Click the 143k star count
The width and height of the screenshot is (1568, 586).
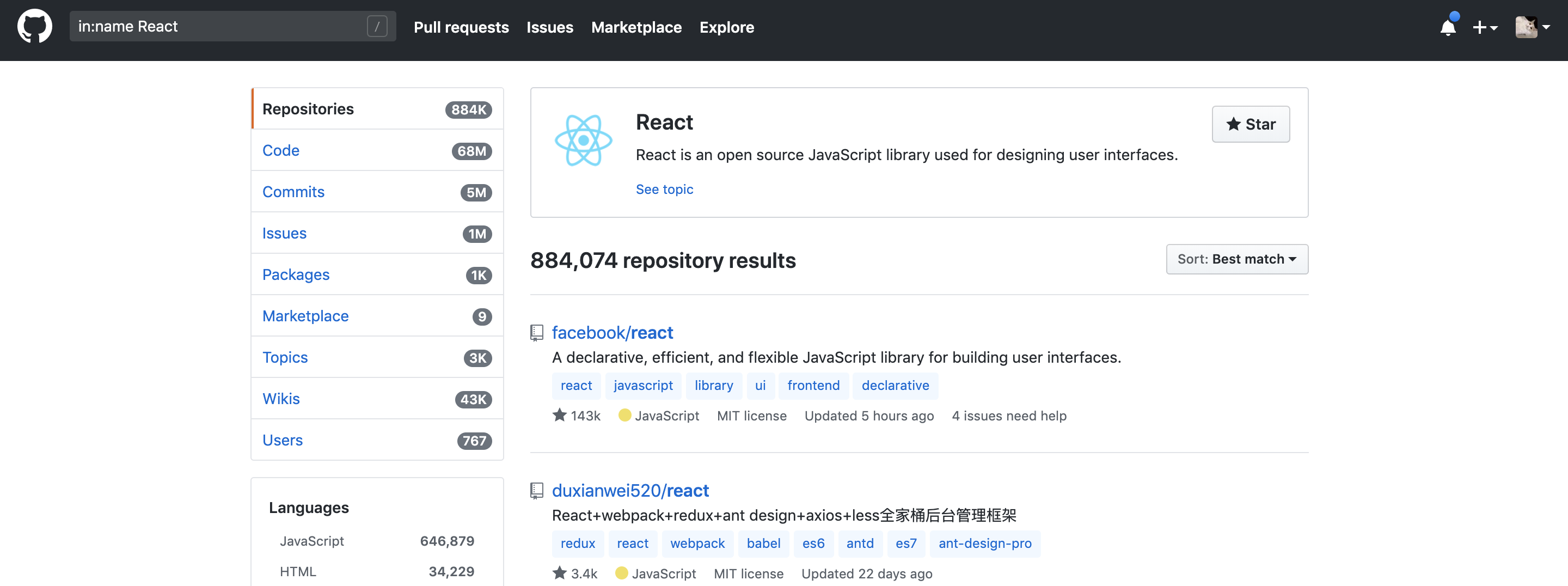point(577,416)
